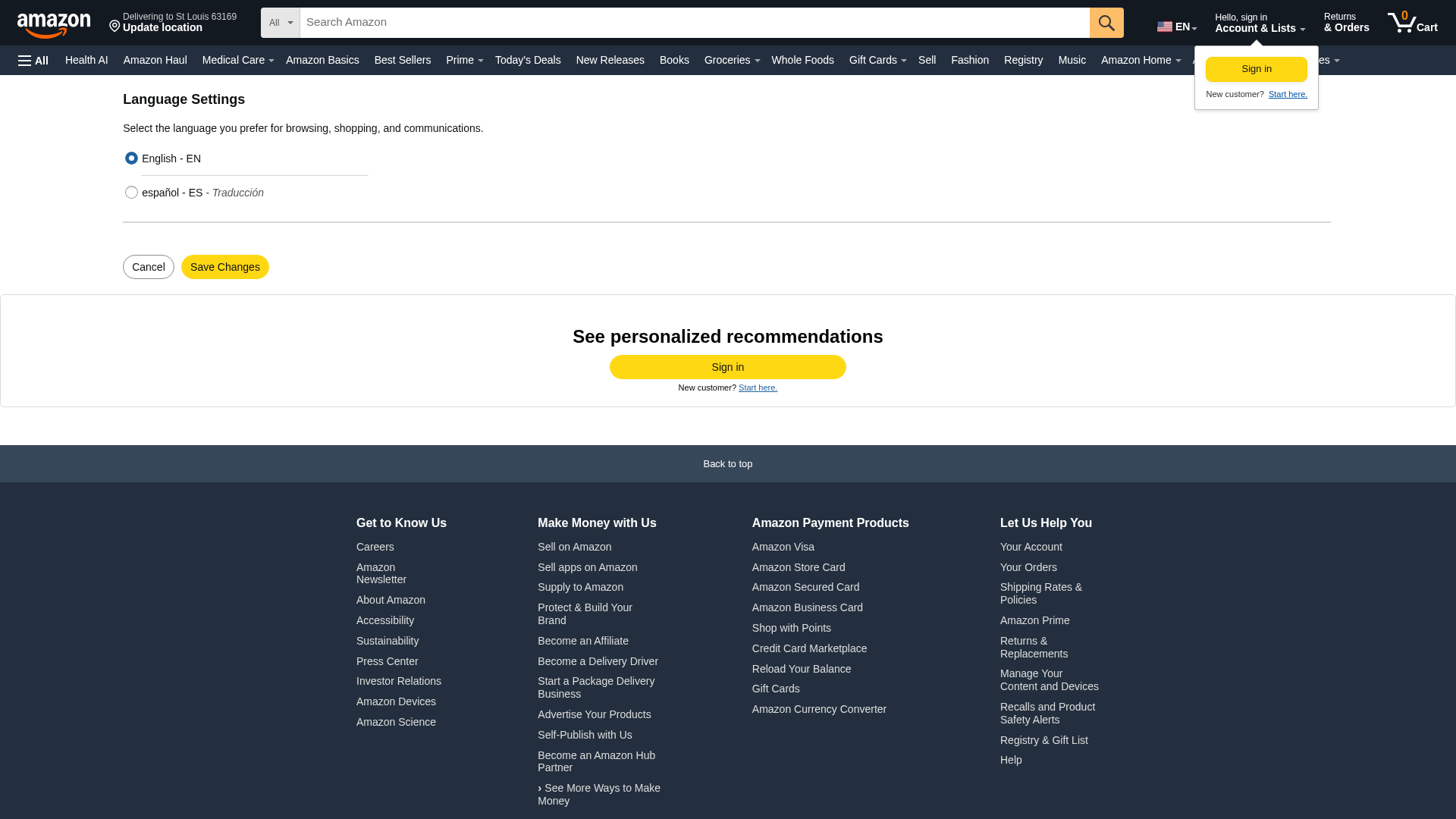
Task: Open Reload Your Balance link
Action: 802,669
